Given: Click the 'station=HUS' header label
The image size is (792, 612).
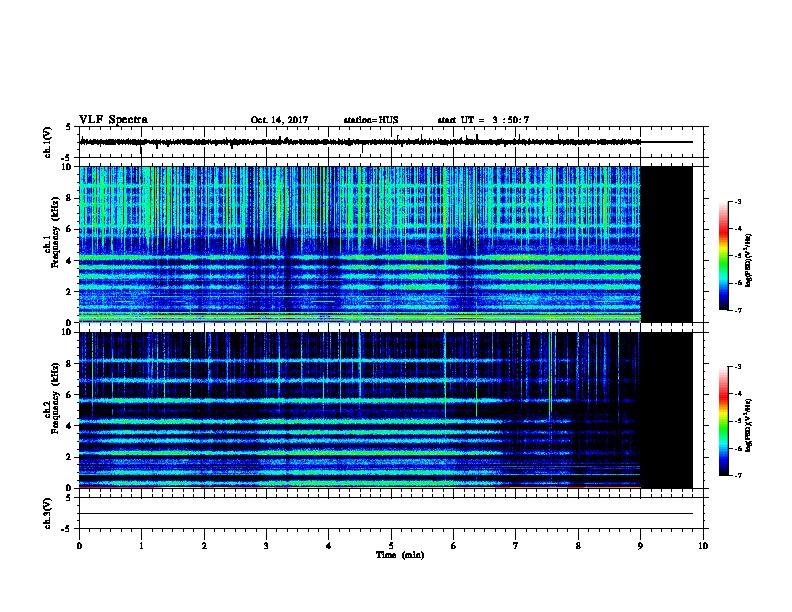Looking at the screenshot, I should [x=371, y=120].
